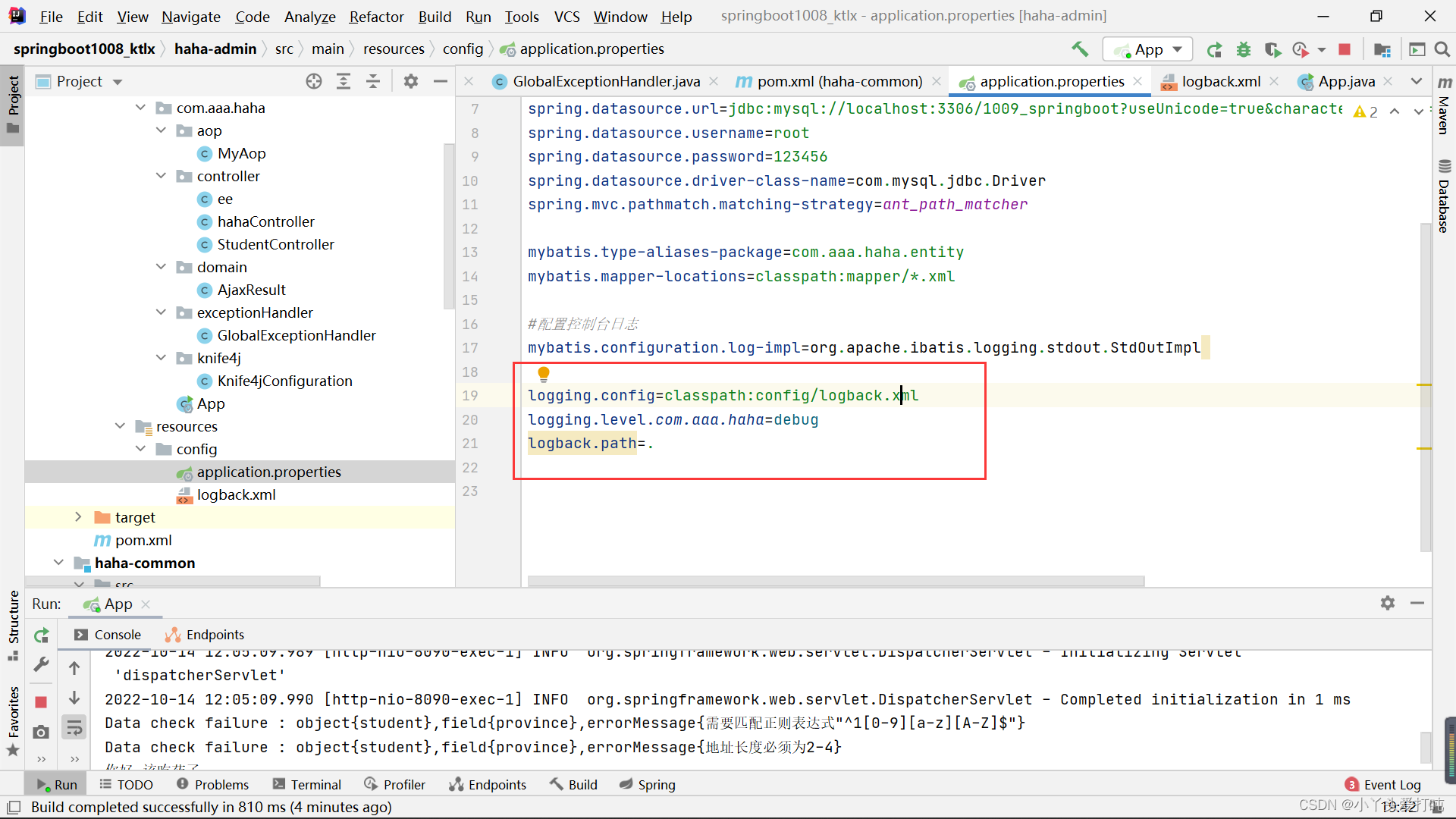Click the yellow intention lightbulb
This screenshot has width=1456, height=819.
click(544, 373)
